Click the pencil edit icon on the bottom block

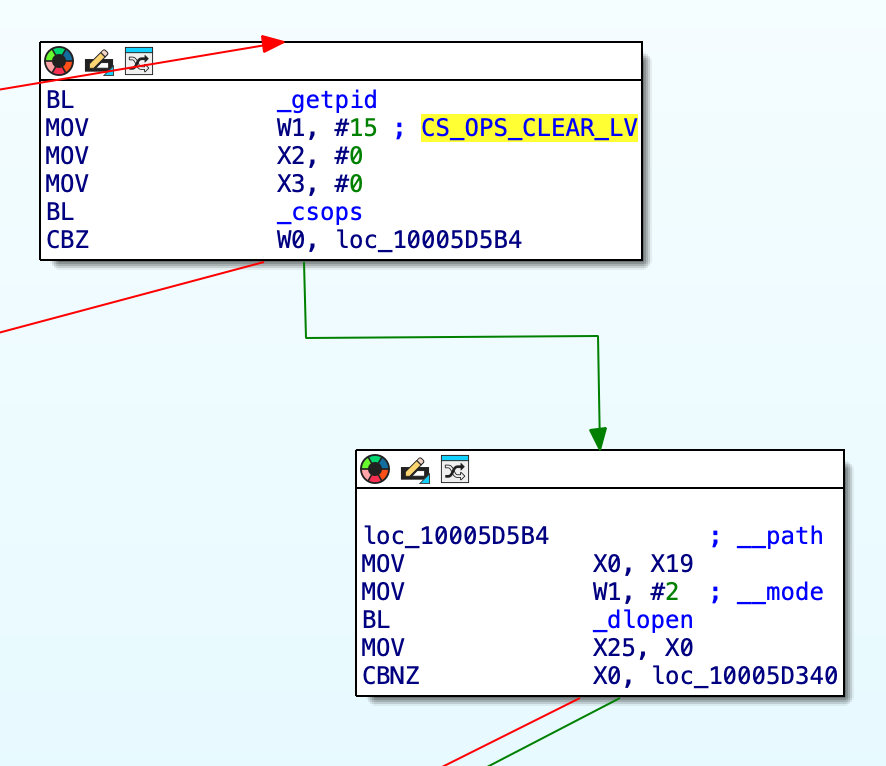click(415, 469)
